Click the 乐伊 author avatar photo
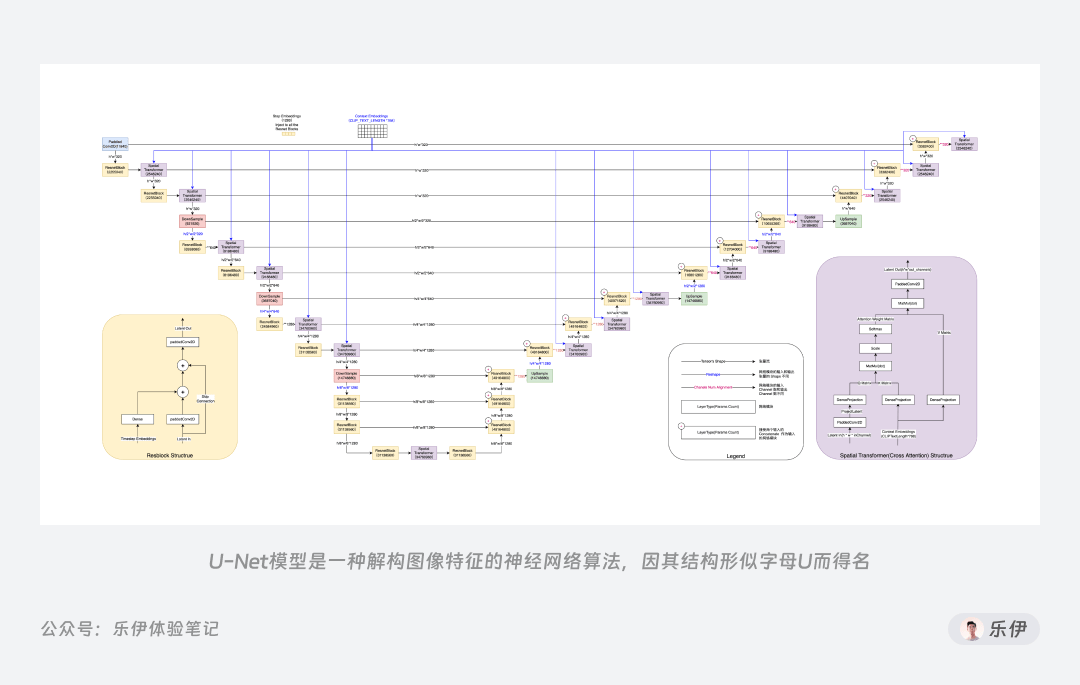Screen dimensions: 1080x685 971,629
